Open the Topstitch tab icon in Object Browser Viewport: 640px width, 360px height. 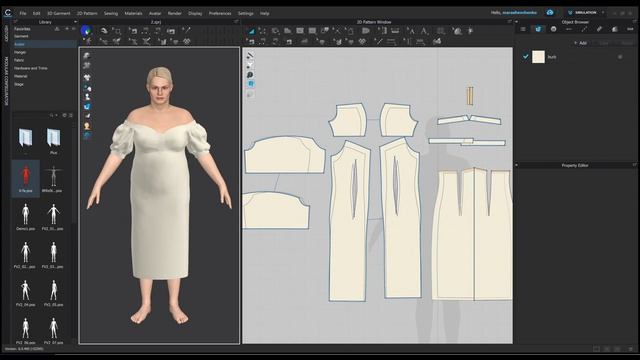pos(584,29)
